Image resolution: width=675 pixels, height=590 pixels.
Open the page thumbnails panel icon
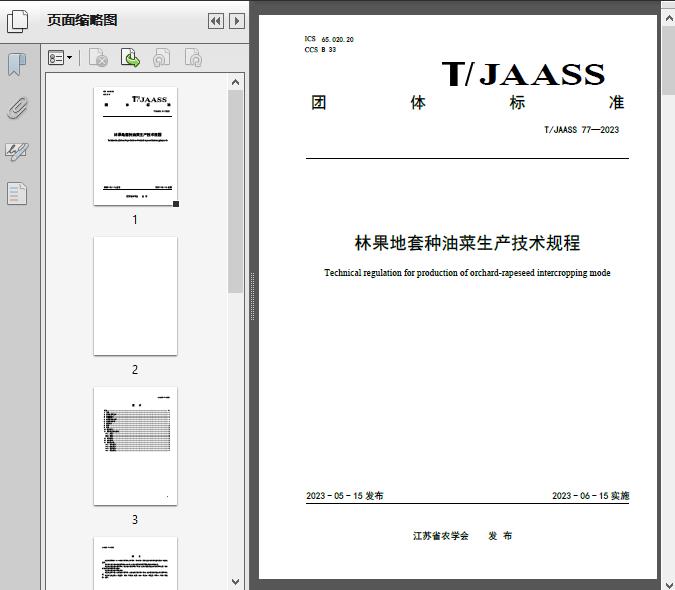[x=17, y=20]
